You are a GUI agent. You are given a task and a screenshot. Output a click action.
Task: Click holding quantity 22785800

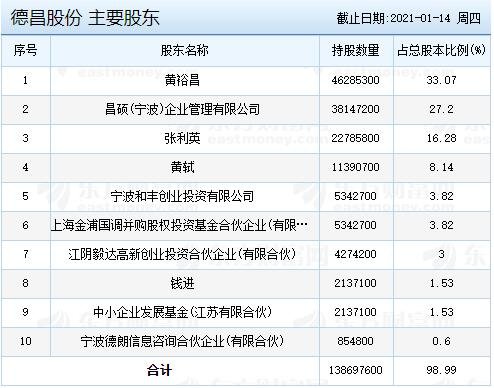(x=355, y=138)
